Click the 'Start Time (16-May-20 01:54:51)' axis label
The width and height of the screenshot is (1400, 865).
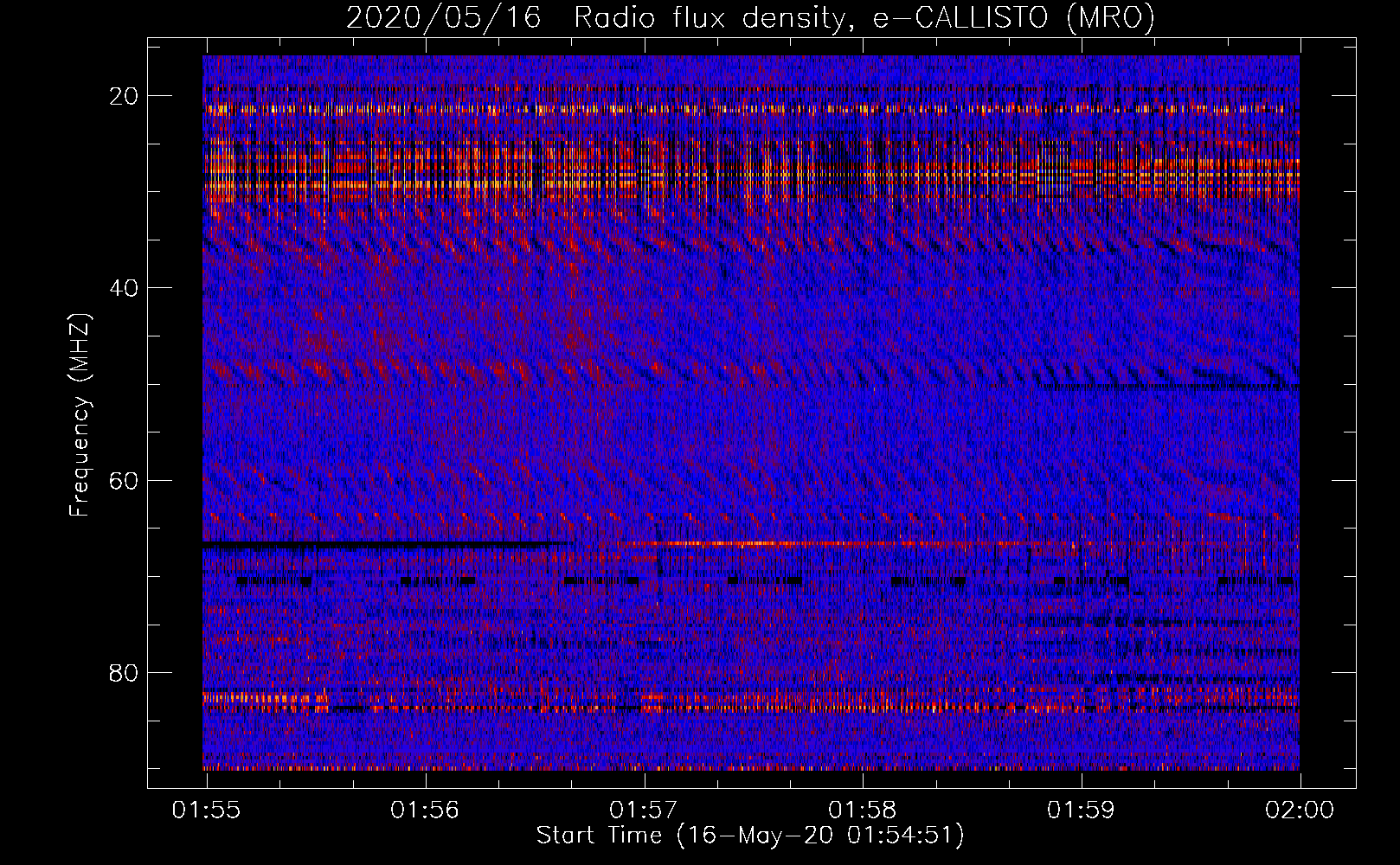[750, 836]
